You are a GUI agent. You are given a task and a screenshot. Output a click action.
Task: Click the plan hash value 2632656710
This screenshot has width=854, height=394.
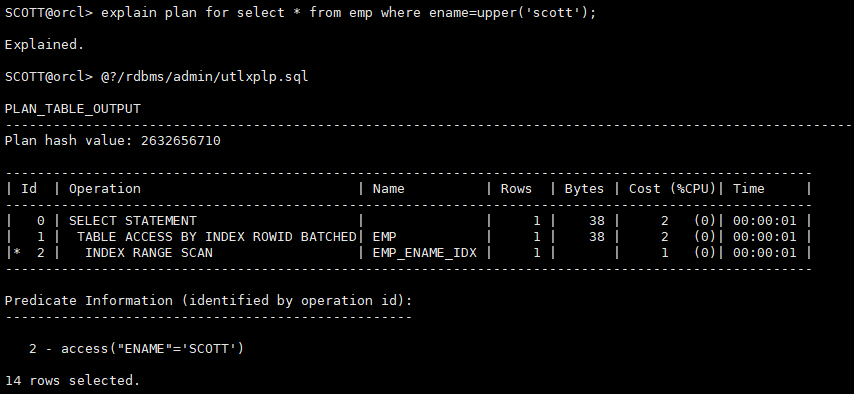180,141
